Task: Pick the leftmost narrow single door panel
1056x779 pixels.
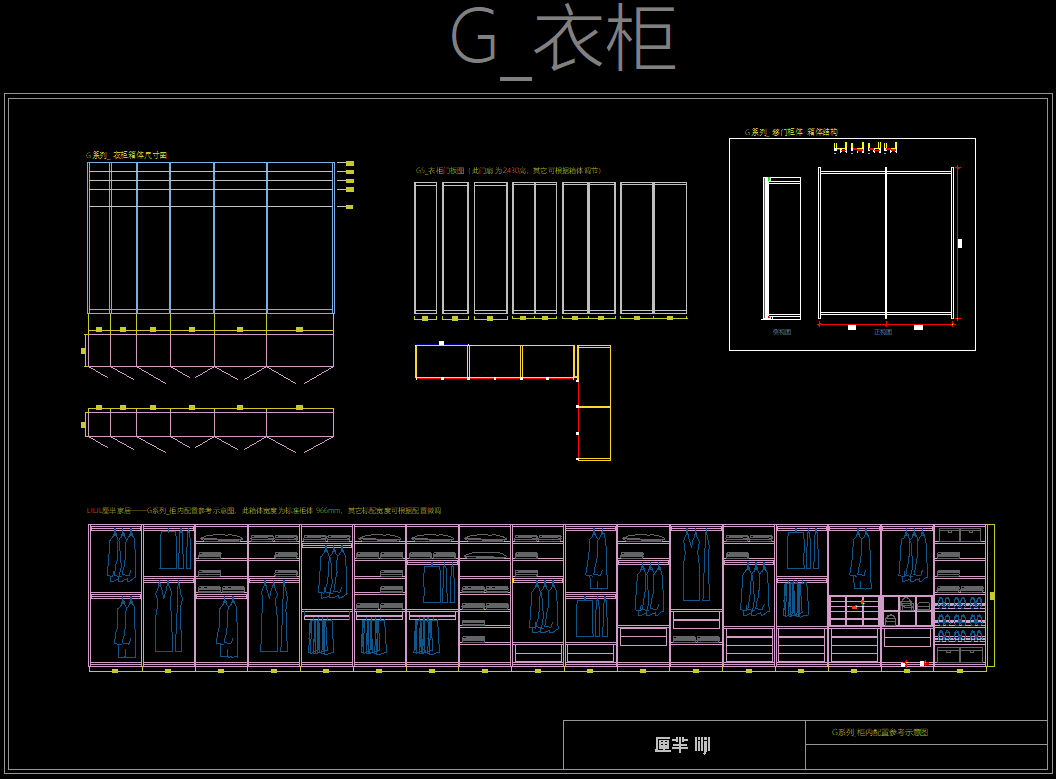Action: pyautogui.click(x=426, y=248)
